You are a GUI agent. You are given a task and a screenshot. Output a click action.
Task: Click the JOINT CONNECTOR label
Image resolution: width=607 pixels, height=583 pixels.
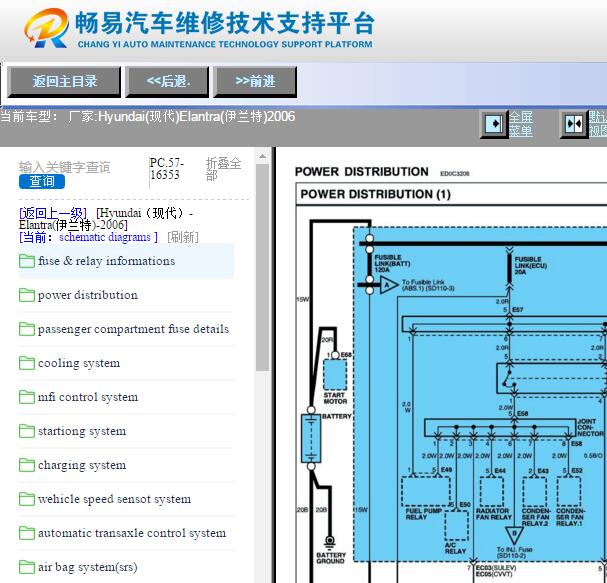[590, 427]
